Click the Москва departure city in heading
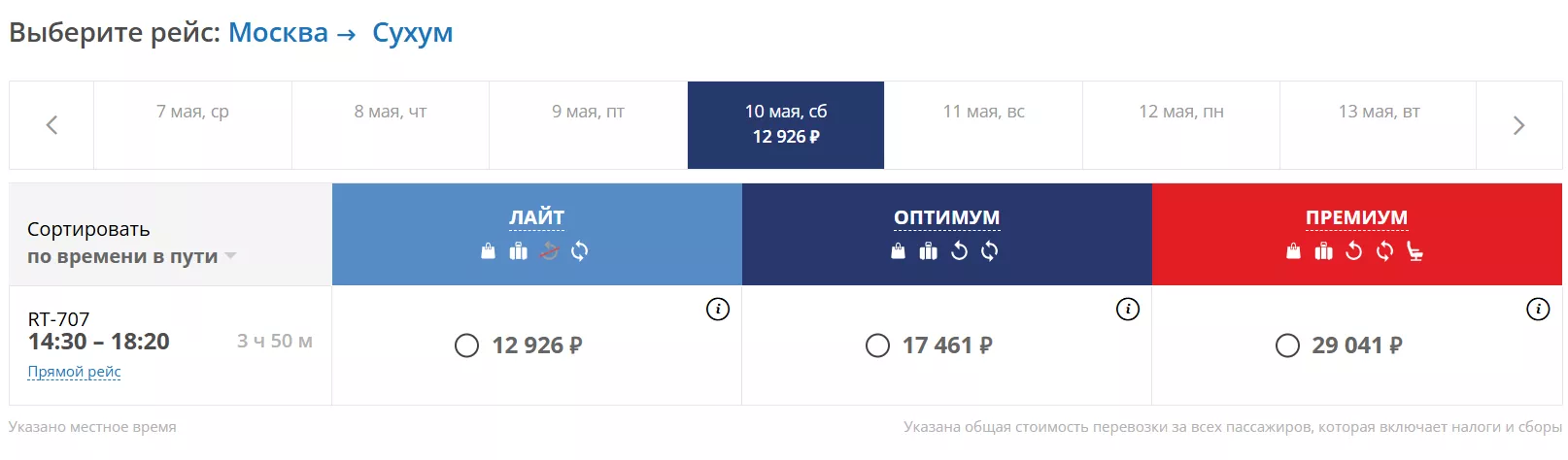 click(278, 33)
